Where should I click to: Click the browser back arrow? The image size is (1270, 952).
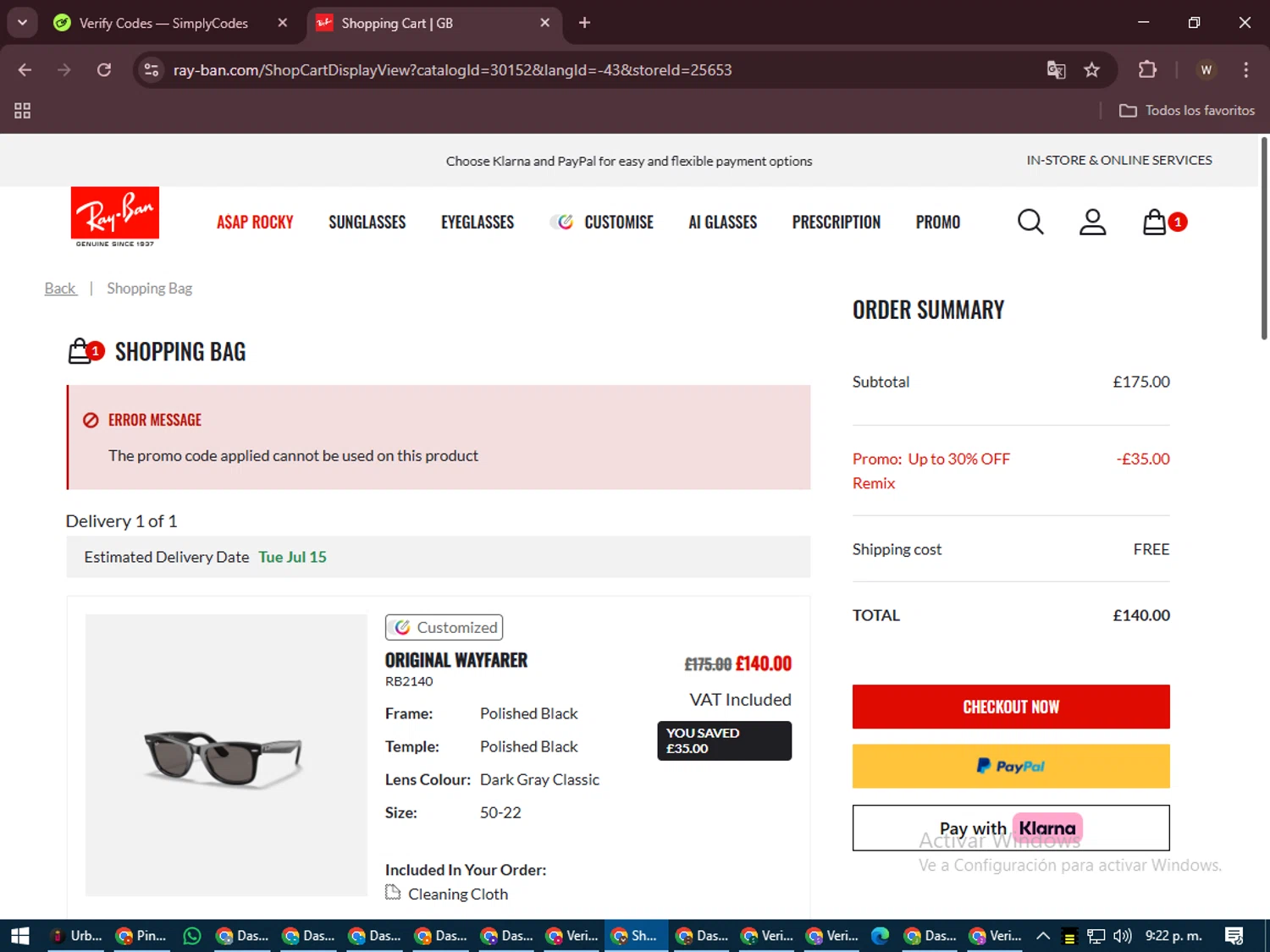coord(25,69)
